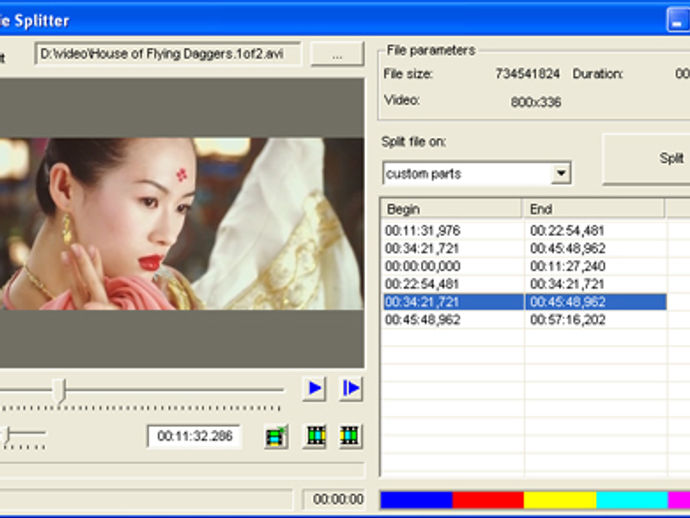Click the highlighted row ending 00:45:48,962
The image size is (690, 518).
(525, 302)
